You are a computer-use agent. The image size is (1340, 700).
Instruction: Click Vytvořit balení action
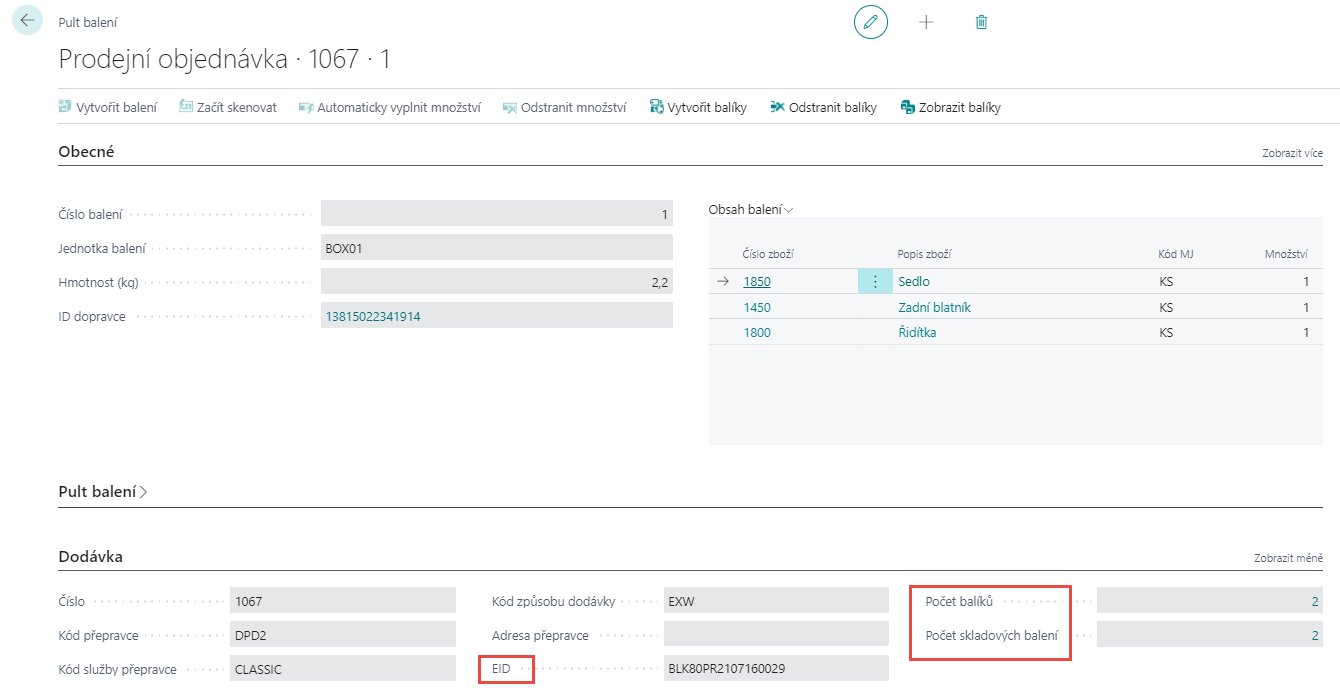[x=108, y=107]
